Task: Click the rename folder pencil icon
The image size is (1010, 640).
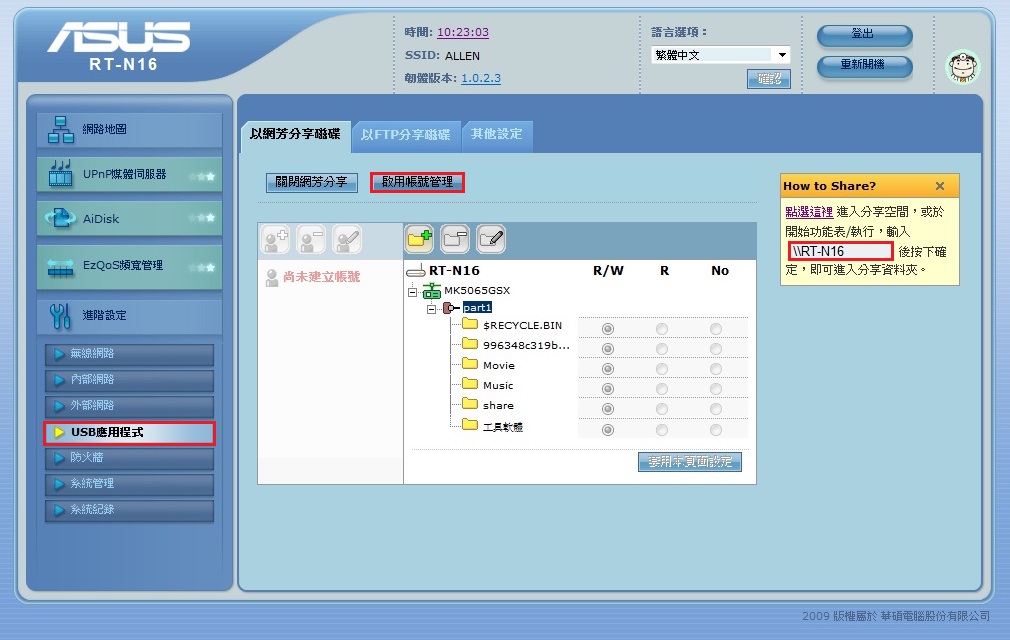Action: point(491,240)
